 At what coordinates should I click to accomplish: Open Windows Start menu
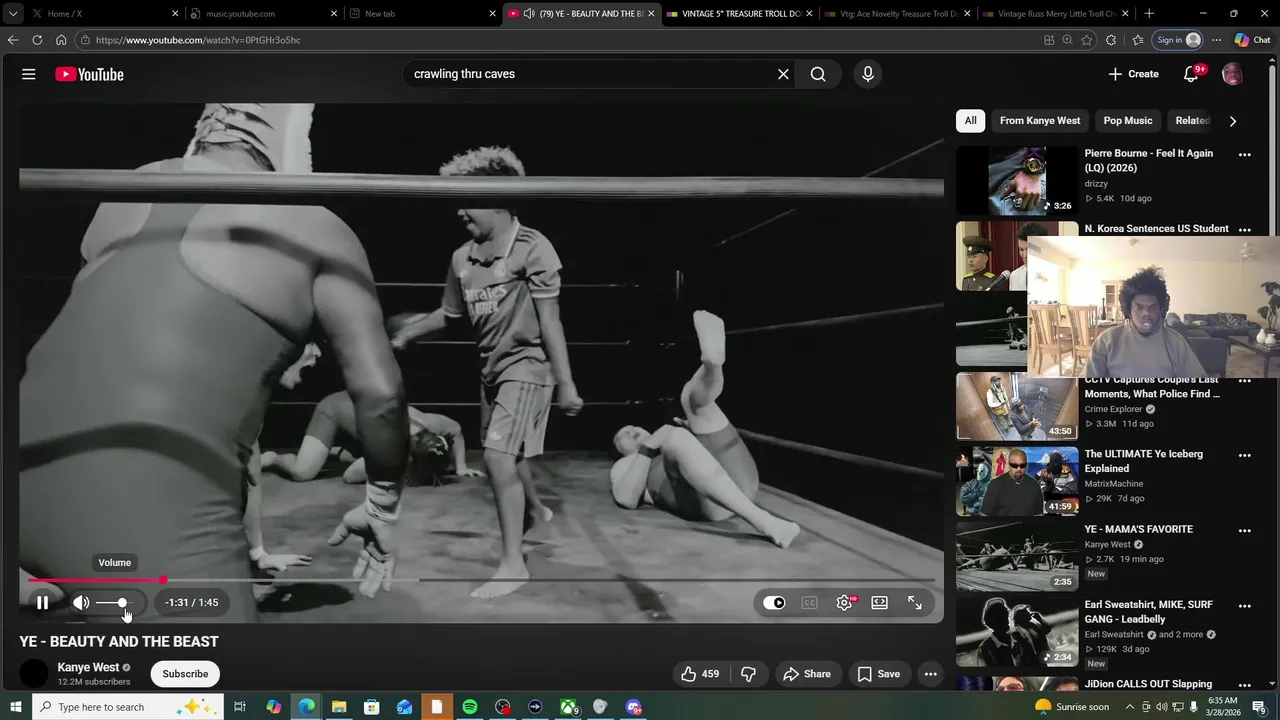click(x=15, y=707)
